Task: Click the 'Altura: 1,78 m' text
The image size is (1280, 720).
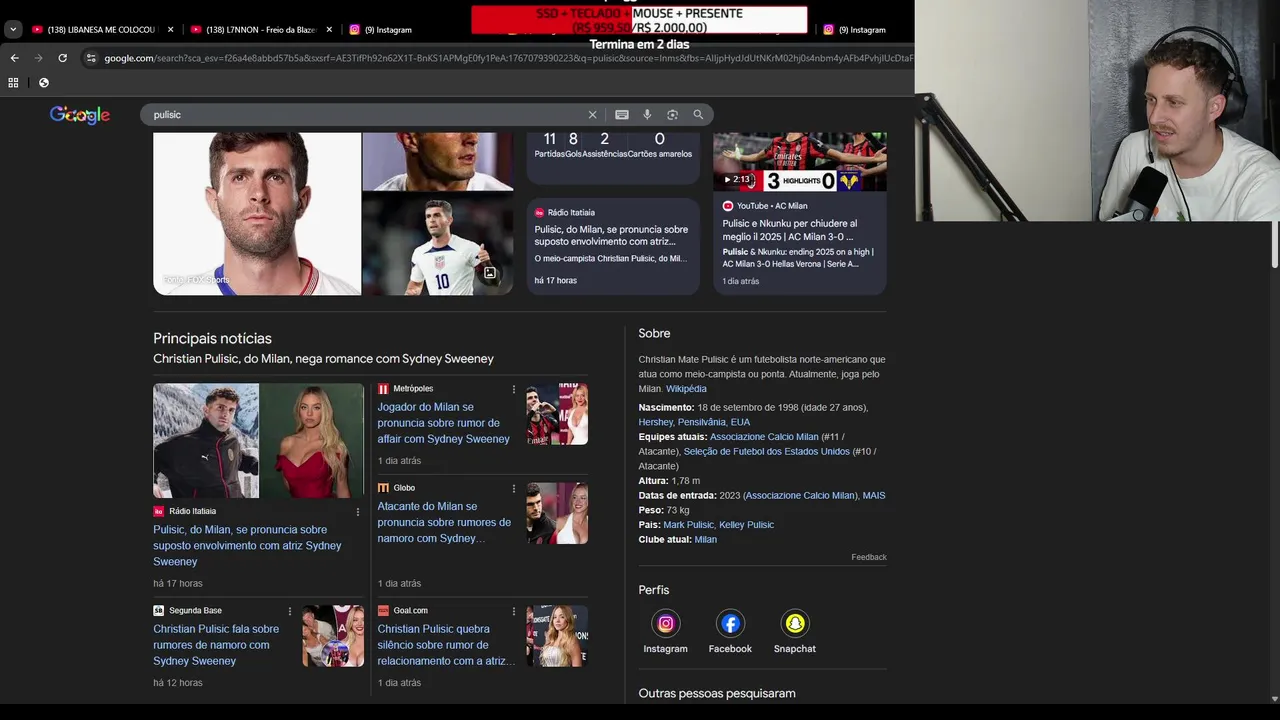Action: pyautogui.click(x=670, y=481)
